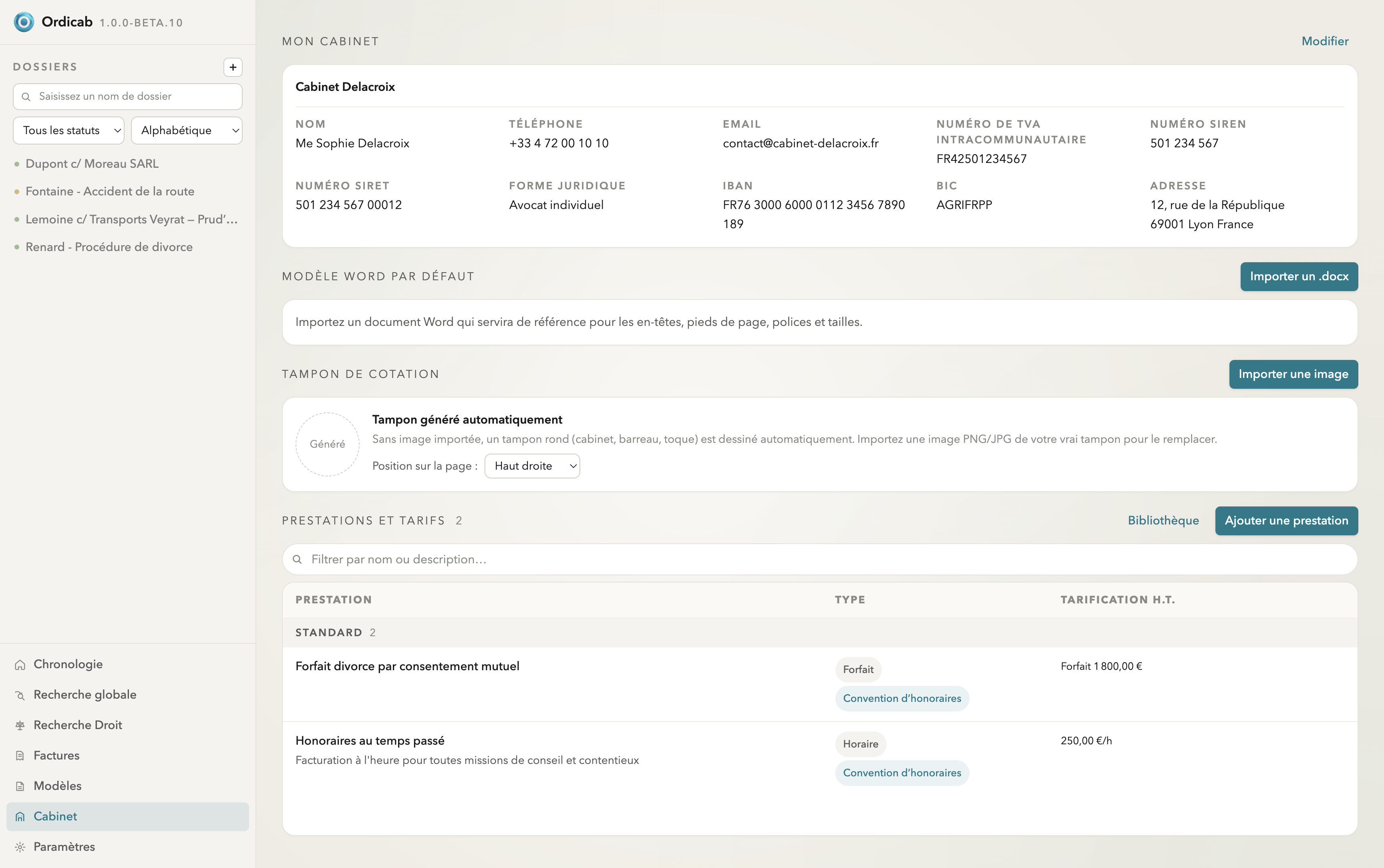Click the TARIFICATION H.T. column header
Screen dimensions: 1384x868
click(1117, 600)
